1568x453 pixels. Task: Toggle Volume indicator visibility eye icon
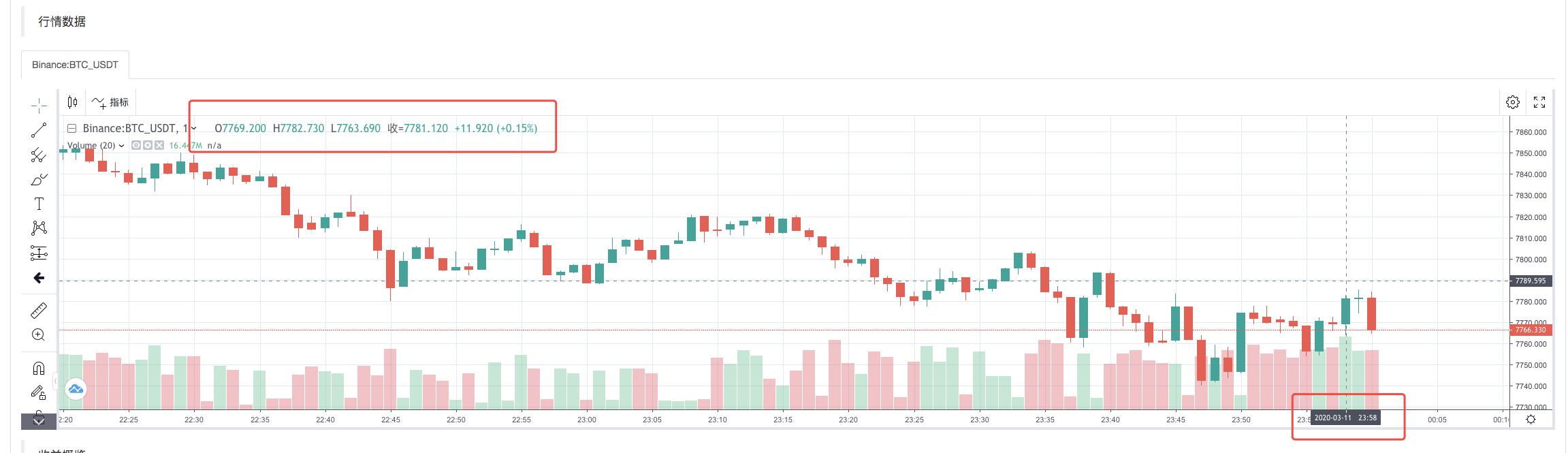pos(136,145)
